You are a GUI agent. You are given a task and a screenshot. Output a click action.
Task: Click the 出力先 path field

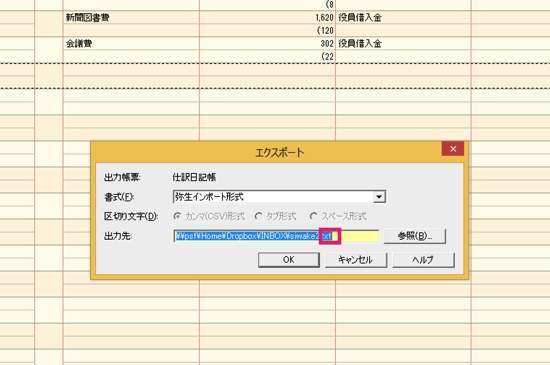276,236
